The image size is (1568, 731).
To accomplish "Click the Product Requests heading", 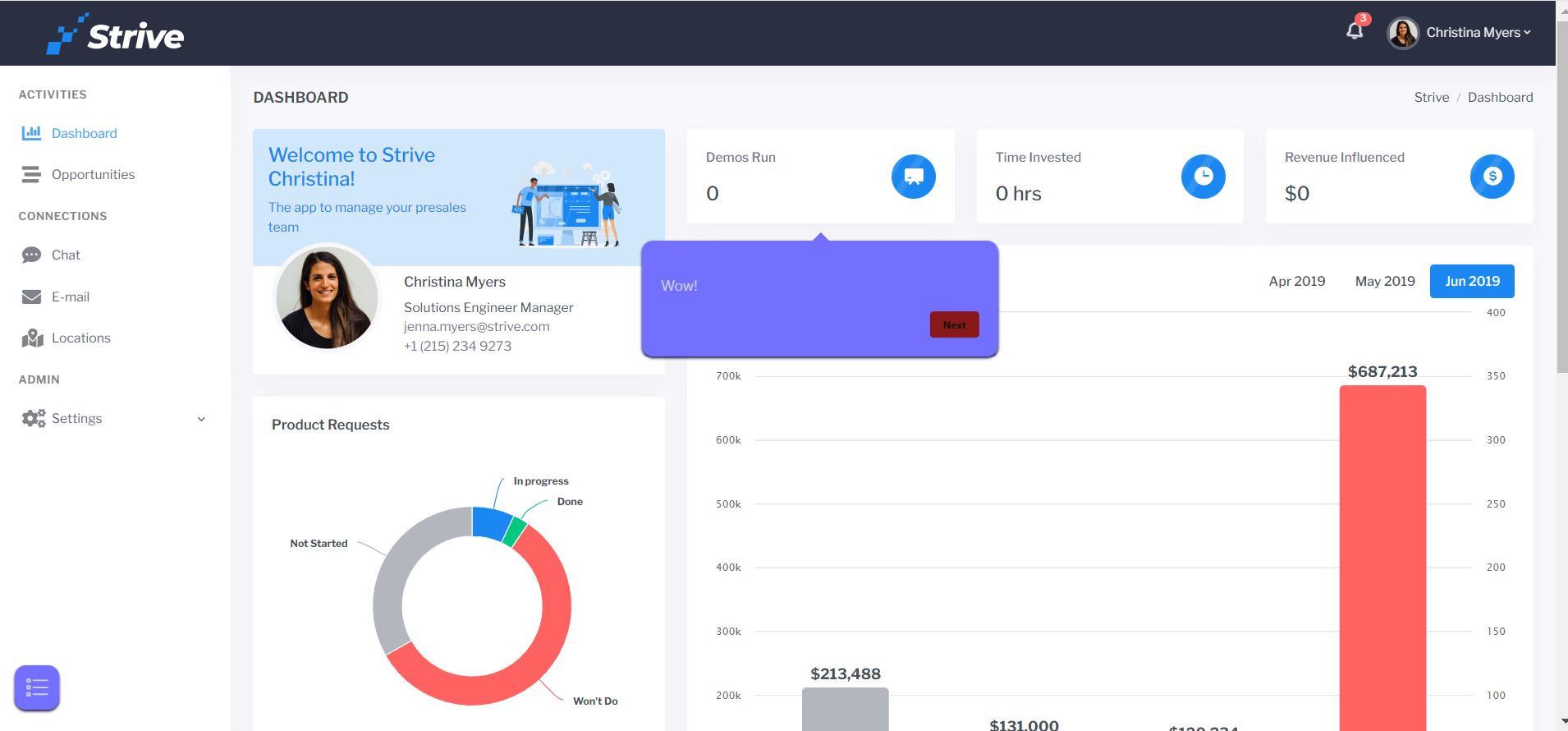I will [x=331, y=425].
